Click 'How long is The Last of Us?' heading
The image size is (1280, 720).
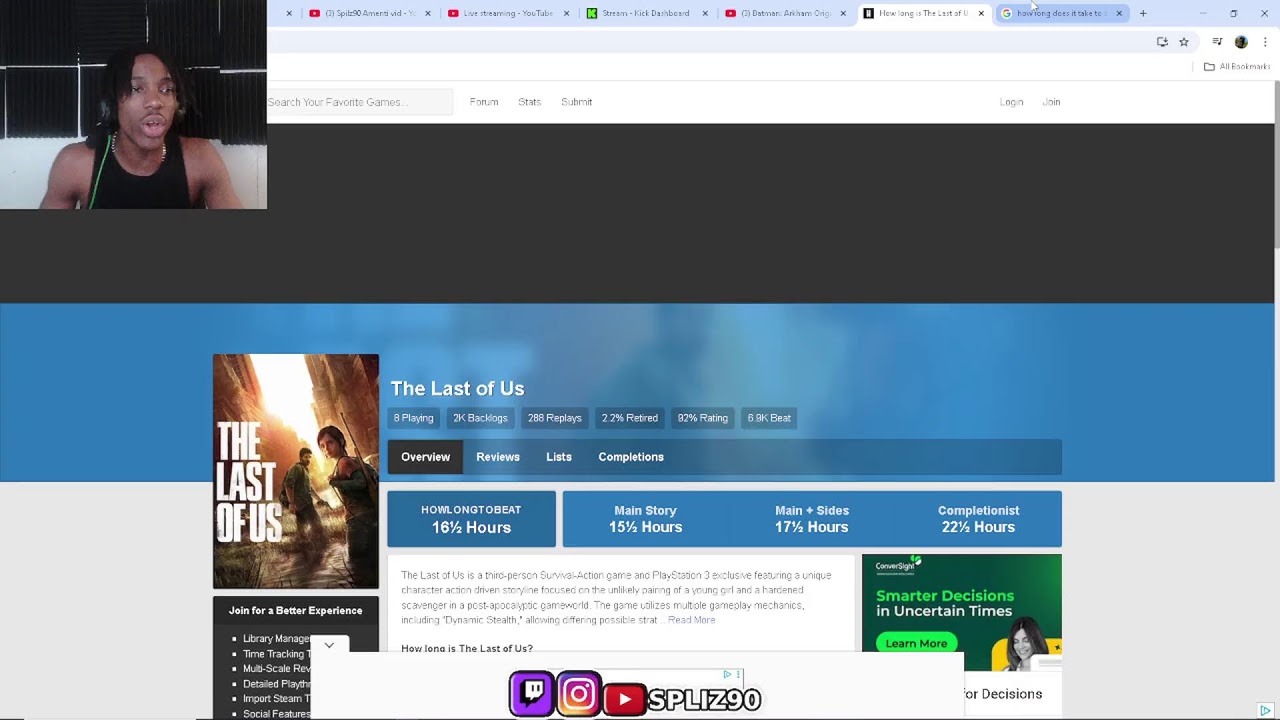(467, 648)
